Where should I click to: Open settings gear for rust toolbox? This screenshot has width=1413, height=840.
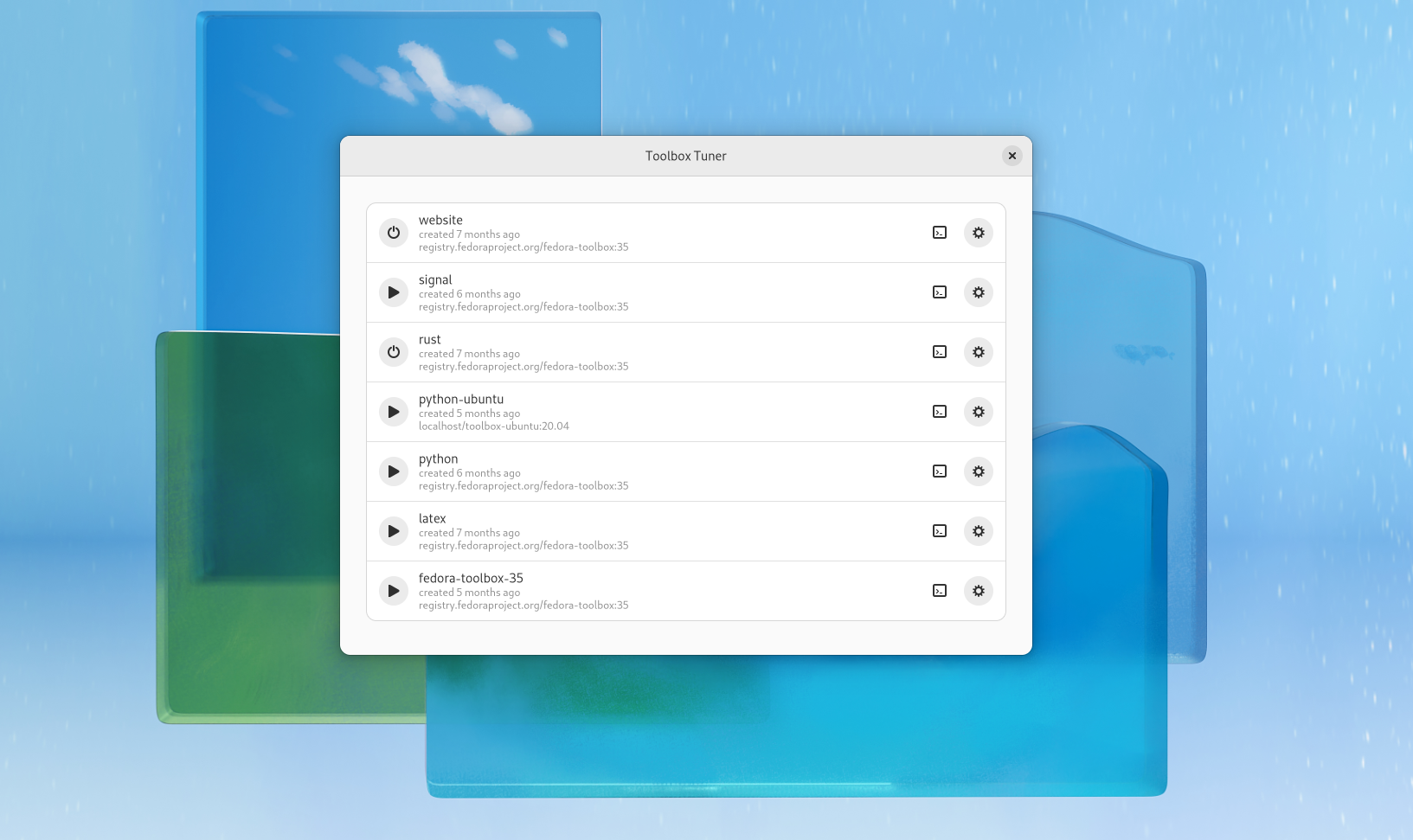pyautogui.click(x=979, y=352)
